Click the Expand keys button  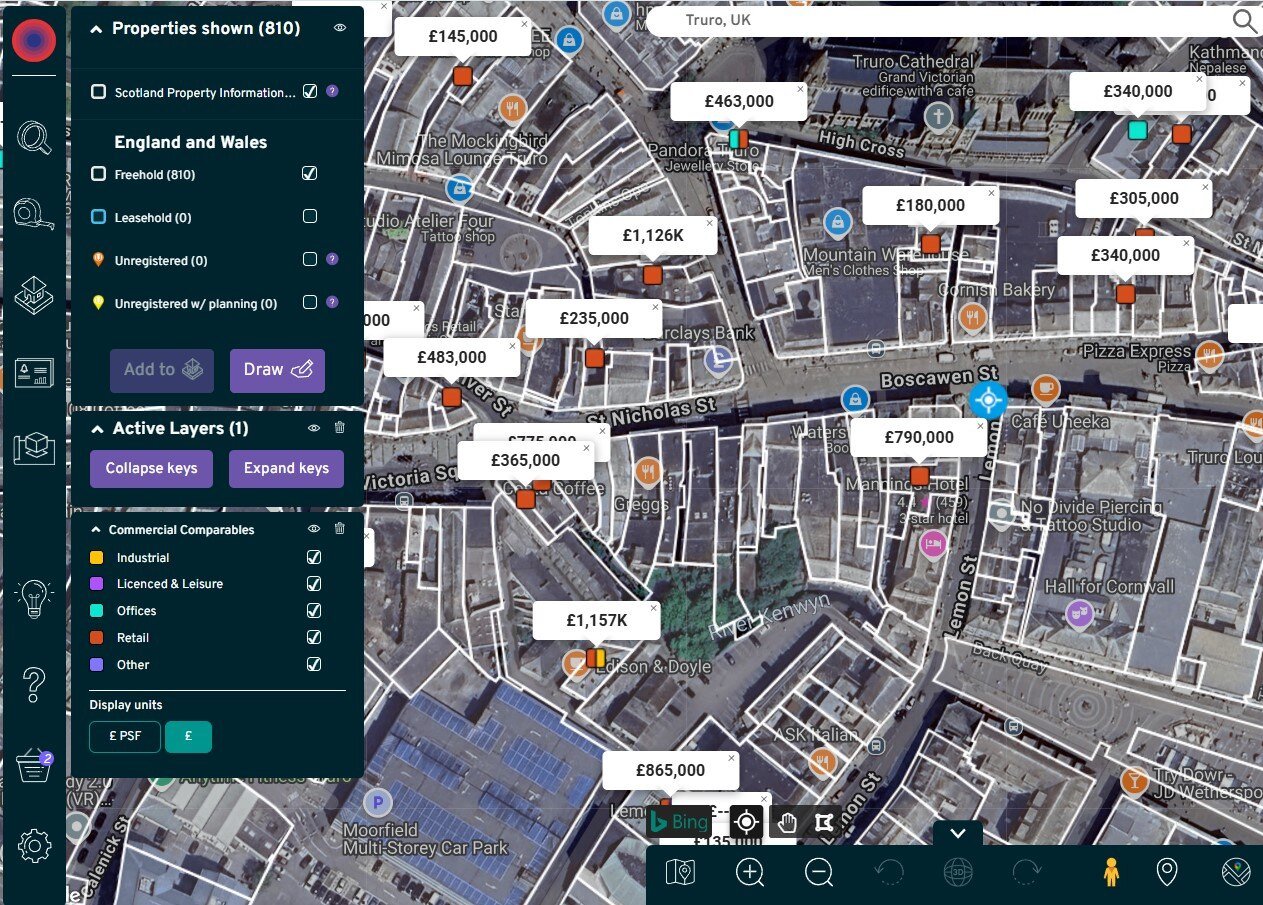(286, 468)
